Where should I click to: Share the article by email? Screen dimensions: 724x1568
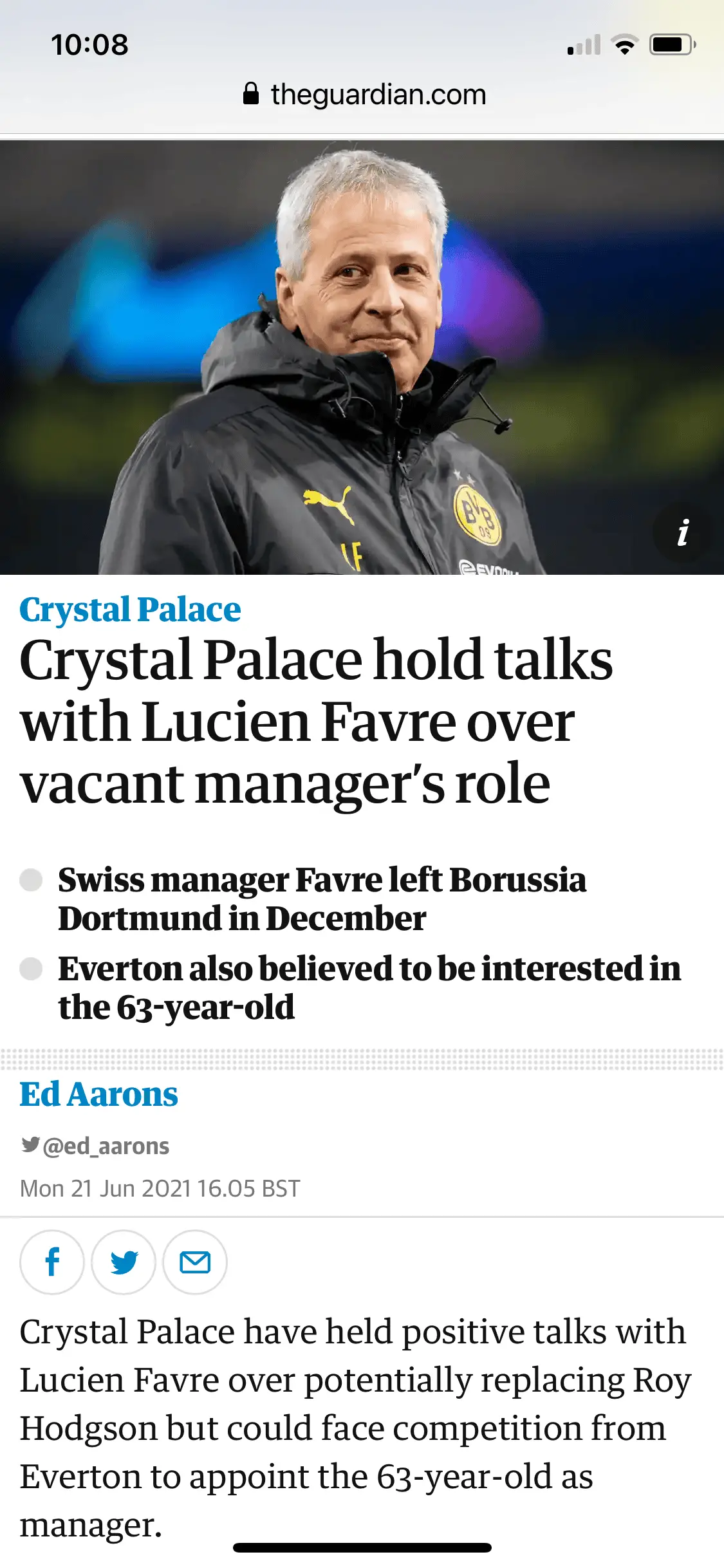pyautogui.click(x=195, y=1262)
